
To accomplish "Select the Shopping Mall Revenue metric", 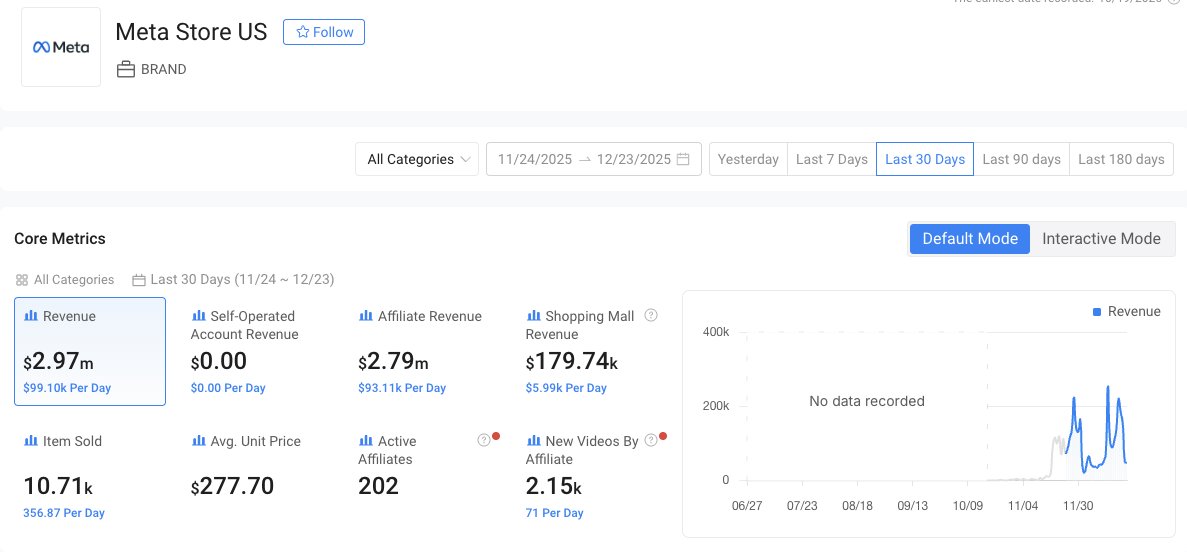I will [x=594, y=351].
